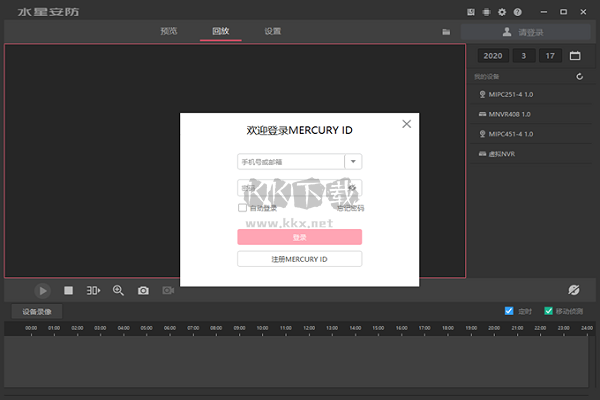Toggle the 定时 checkbox
Screen dimensions: 600x400
[x=509, y=311]
